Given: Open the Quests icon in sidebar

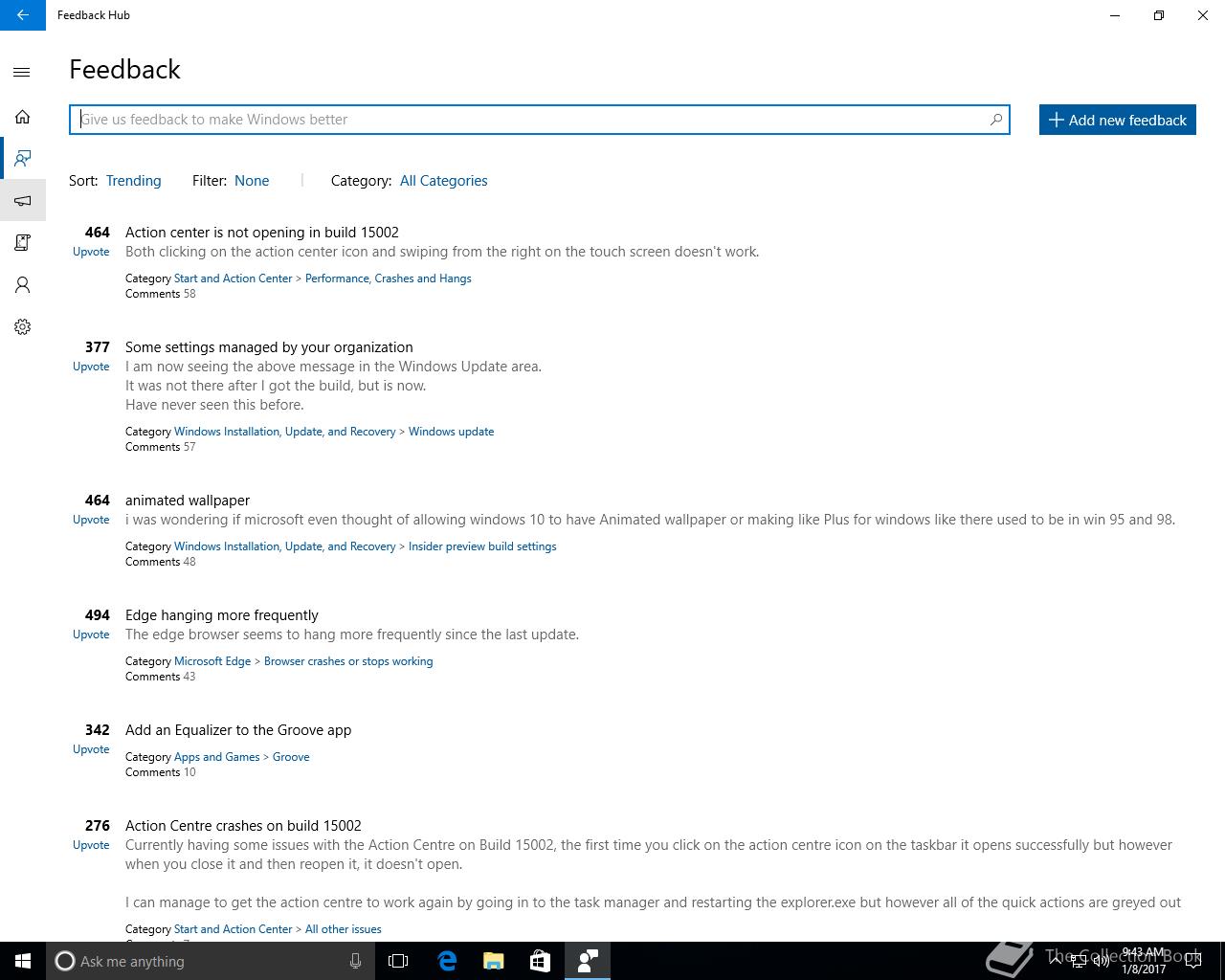Looking at the screenshot, I should coord(22,242).
